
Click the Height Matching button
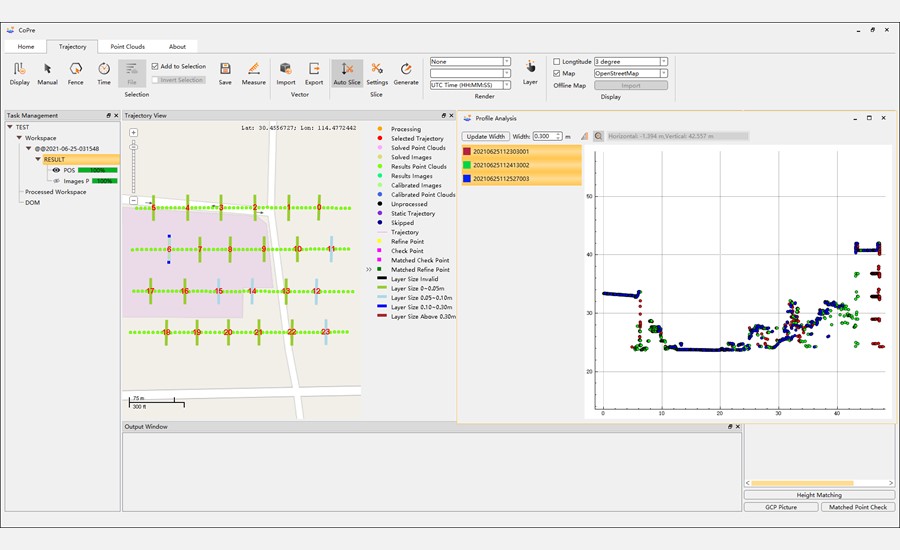coord(819,495)
